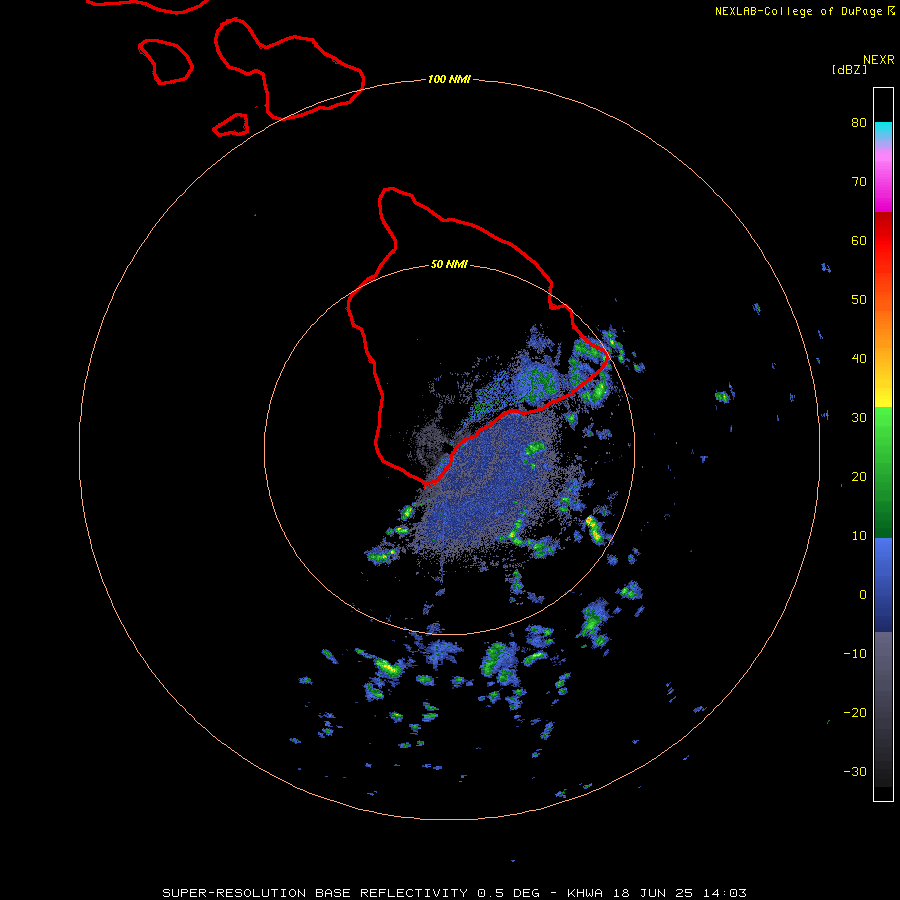Click the 30 value on the dBZ scale
Image resolution: width=900 pixels, height=900 pixels.
coord(859,418)
